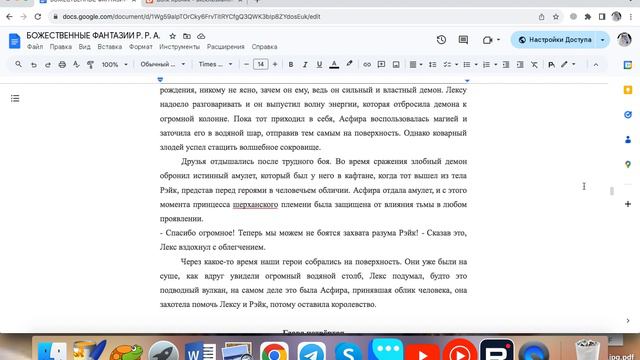This screenshot has height=360, width=640.
Task: Increase font size with plus
Action: click(275, 64)
